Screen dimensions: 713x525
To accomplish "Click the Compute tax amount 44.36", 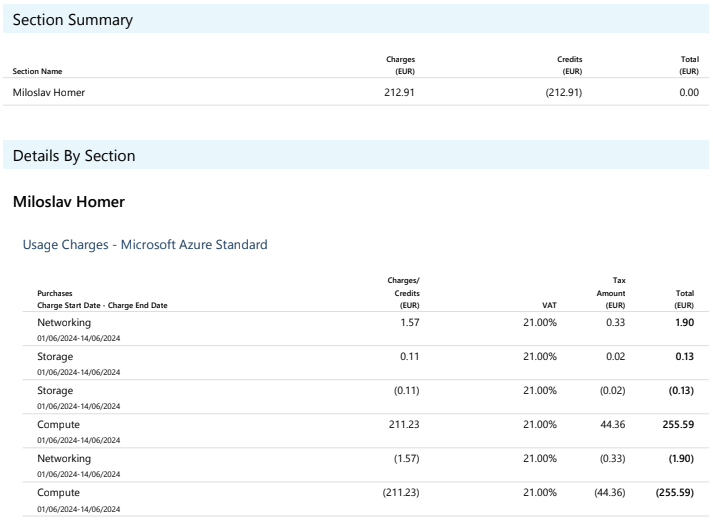I will point(612,425).
